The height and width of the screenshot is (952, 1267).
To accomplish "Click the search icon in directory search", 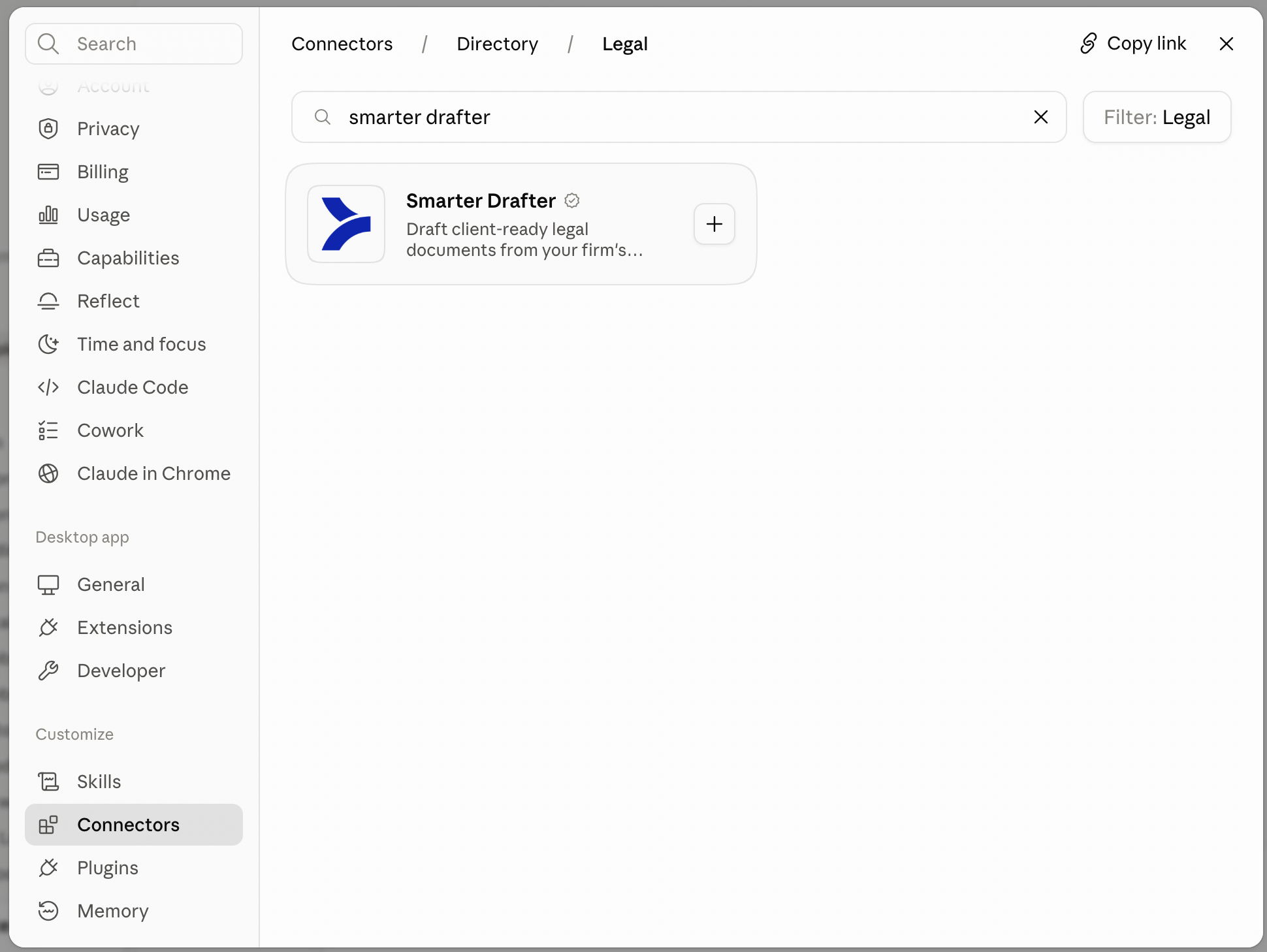I will tap(323, 117).
